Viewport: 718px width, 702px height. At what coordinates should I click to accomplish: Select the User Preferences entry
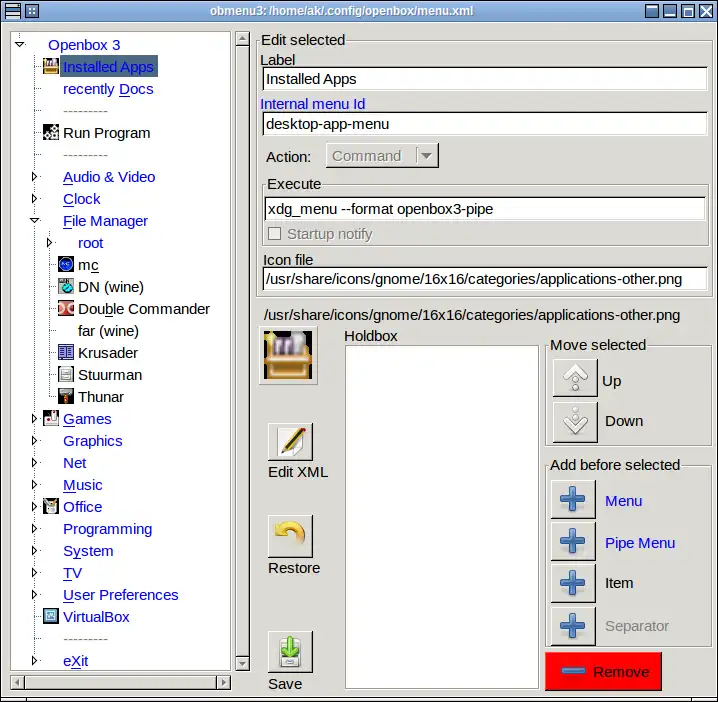coord(120,594)
